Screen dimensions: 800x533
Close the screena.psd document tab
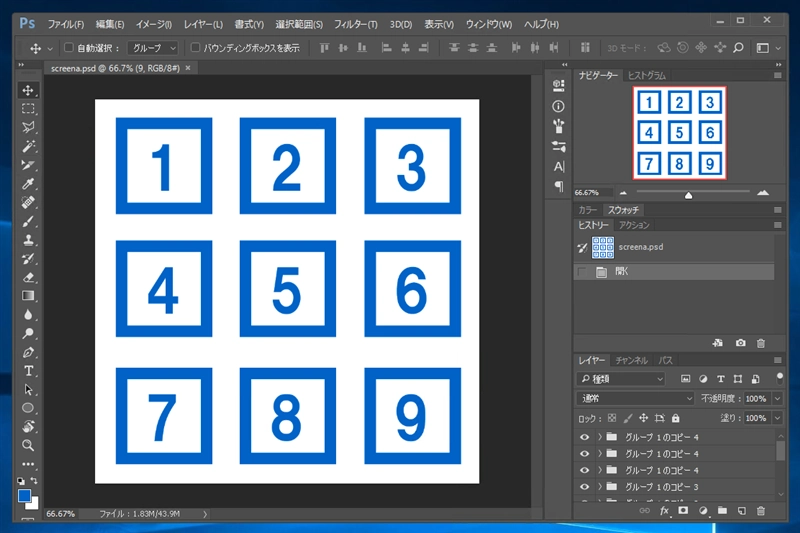click(x=188, y=68)
